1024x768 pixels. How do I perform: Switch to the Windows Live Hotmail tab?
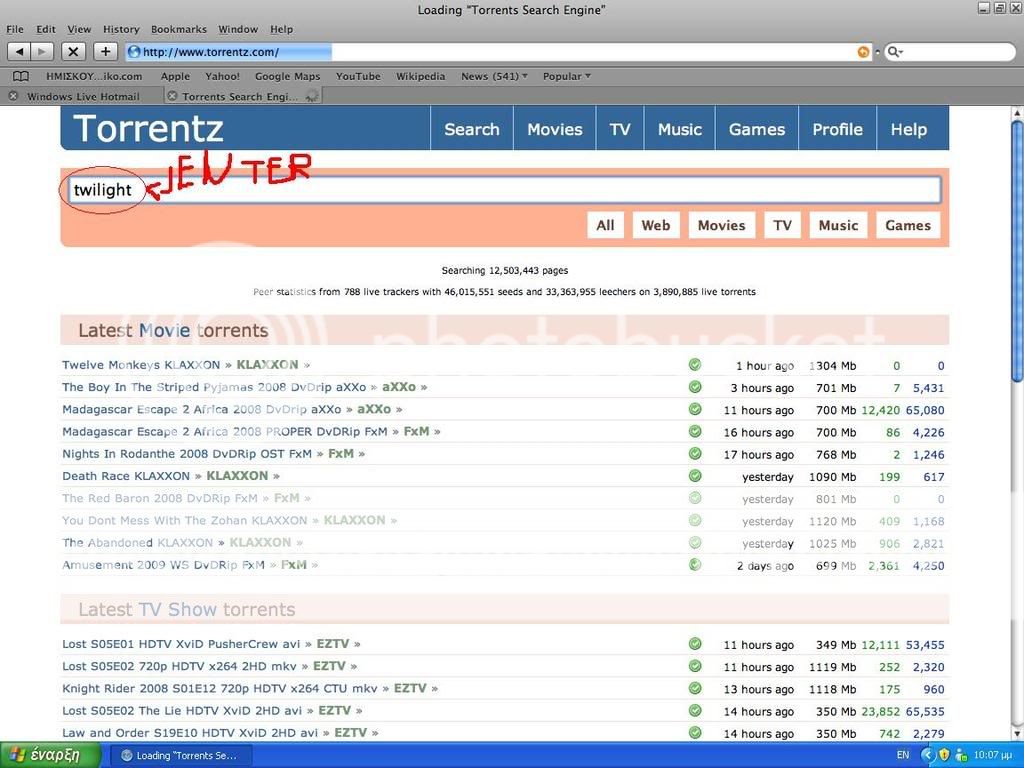click(83, 97)
